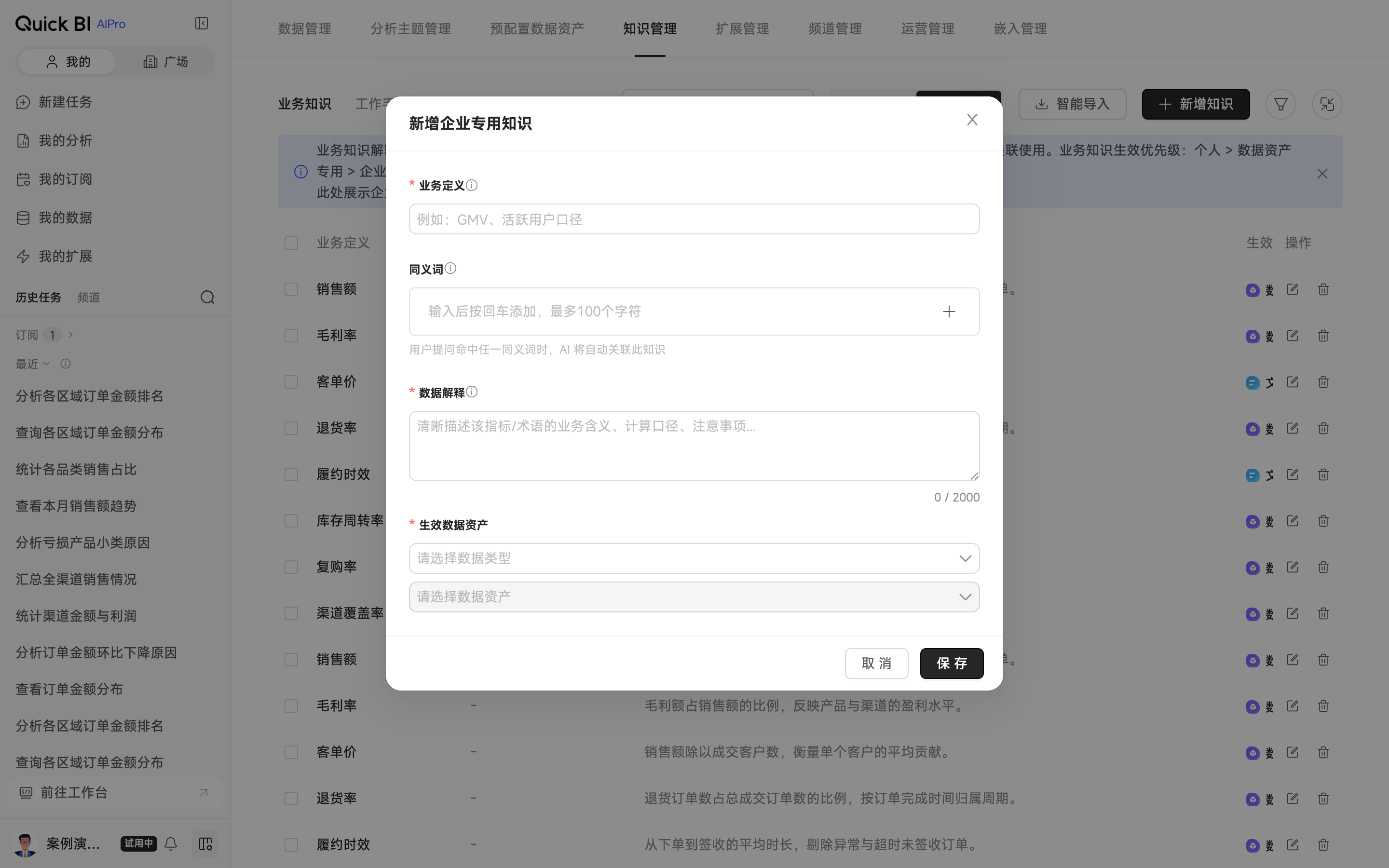Open the 请选择数据资产 dropdown
The width and height of the screenshot is (1389, 868).
pyautogui.click(x=694, y=597)
